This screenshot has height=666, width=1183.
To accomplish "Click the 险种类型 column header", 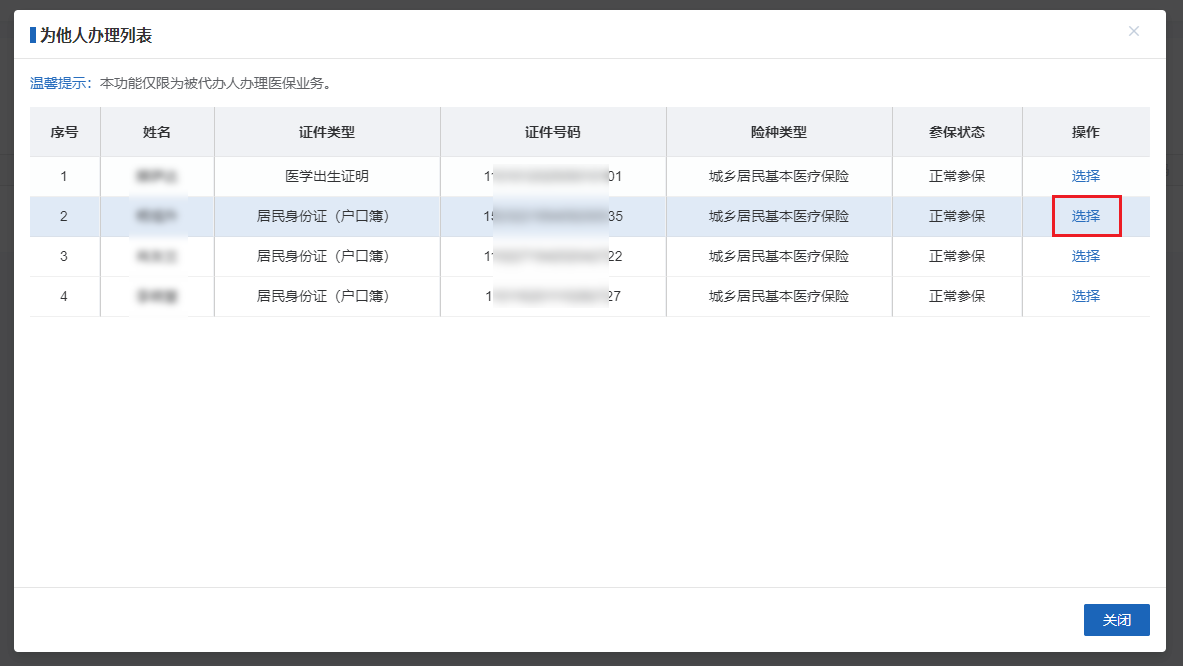I will pyautogui.click(x=779, y=132).
